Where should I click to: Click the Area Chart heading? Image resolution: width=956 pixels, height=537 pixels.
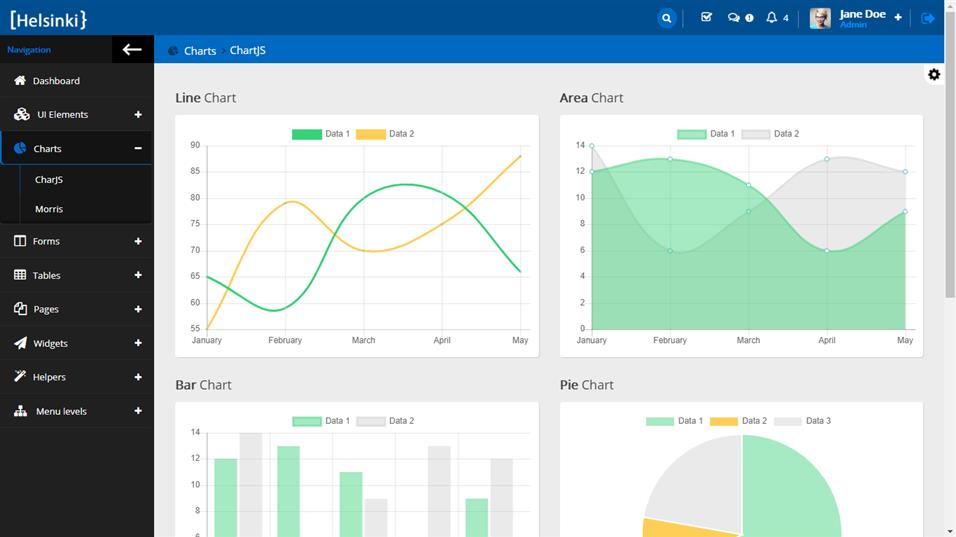coord(591,98)
